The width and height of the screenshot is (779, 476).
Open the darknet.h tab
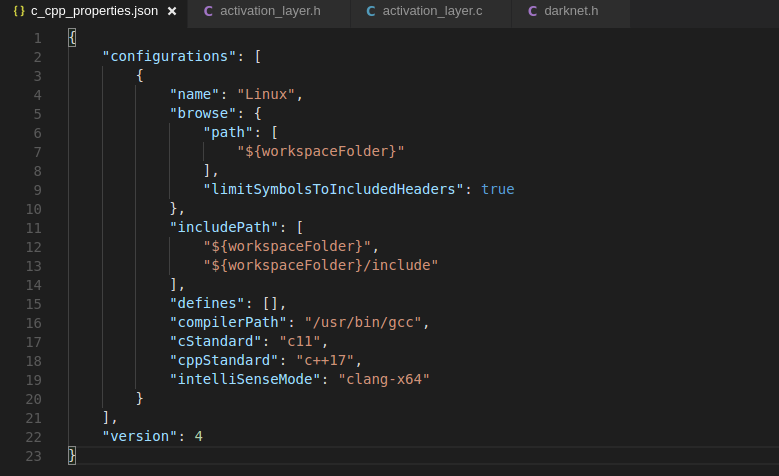pos(571,11)
